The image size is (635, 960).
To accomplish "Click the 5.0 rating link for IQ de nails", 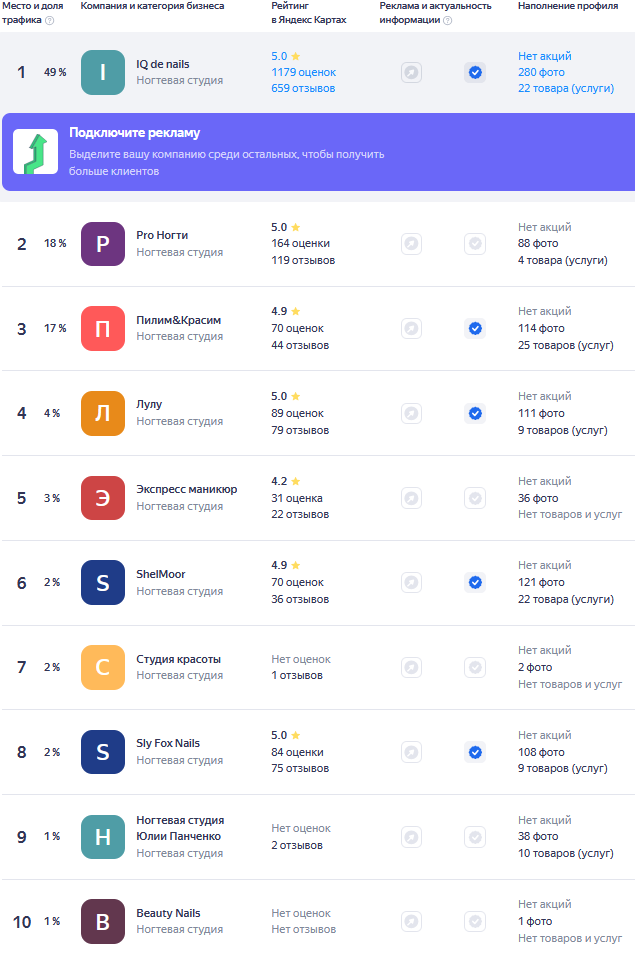I will click(x=286, y=56).
